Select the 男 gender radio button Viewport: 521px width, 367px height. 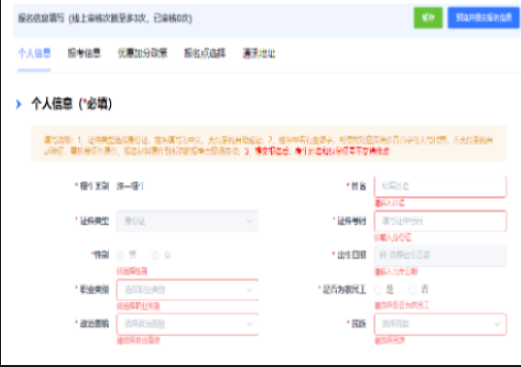(120, 256)
